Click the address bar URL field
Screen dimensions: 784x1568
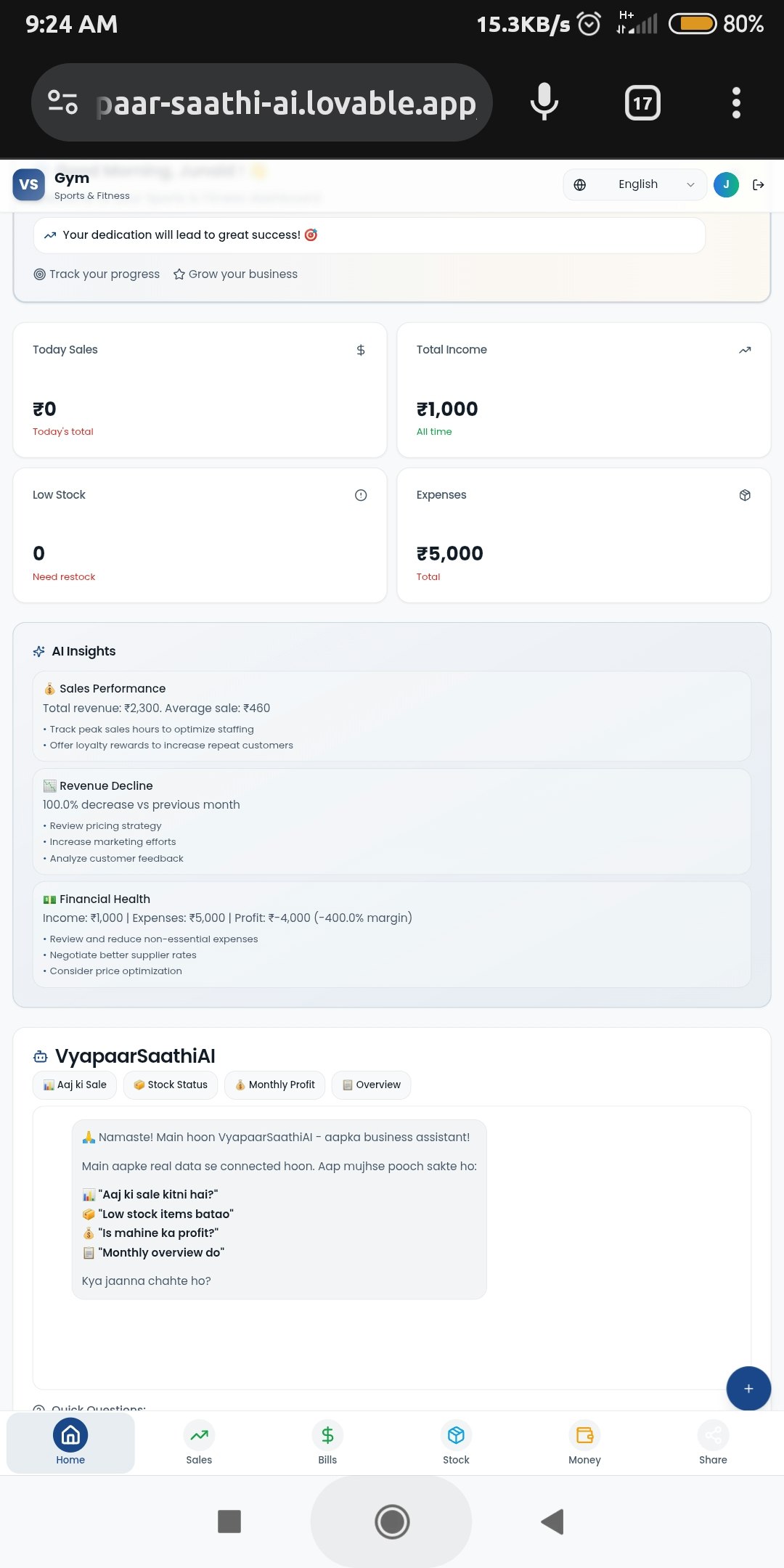click(x=287, y=103)
